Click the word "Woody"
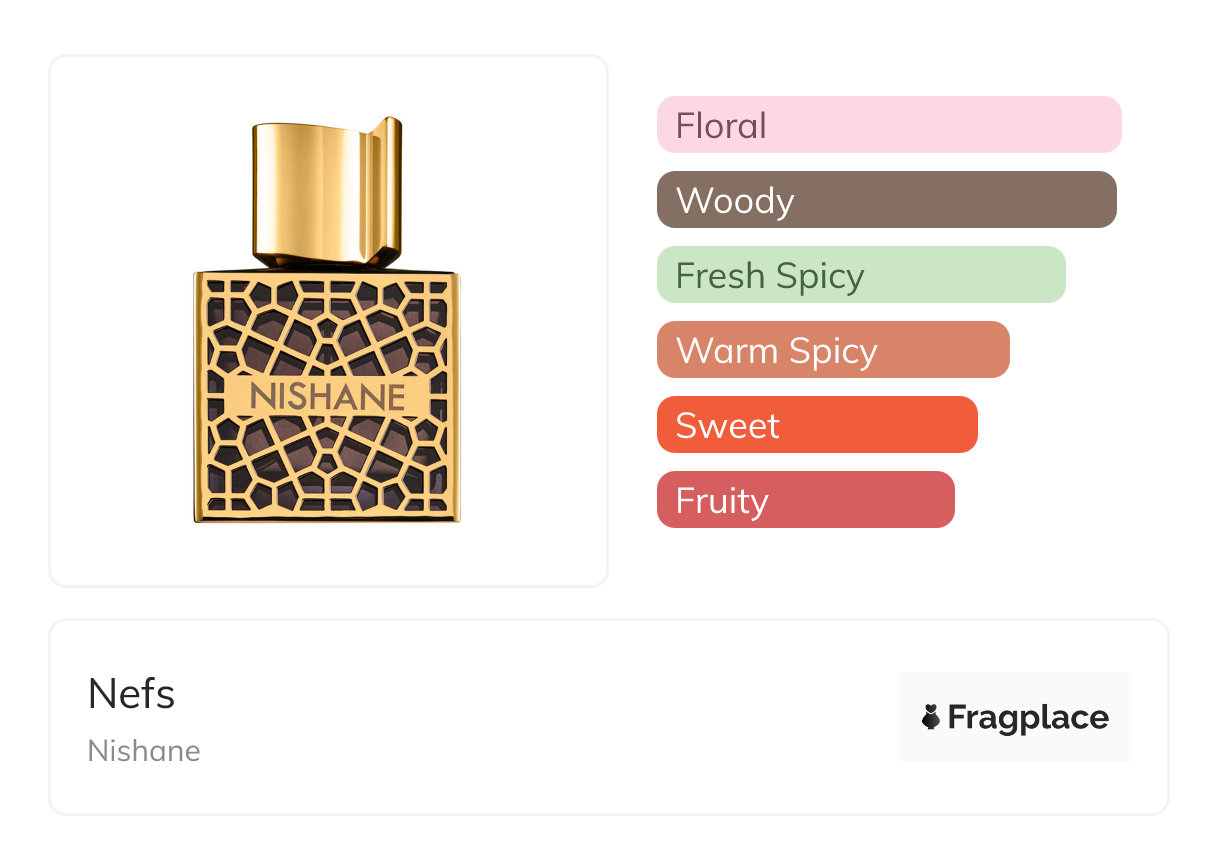The width and height of the screenshot is (1218, 864). [735, 201]
